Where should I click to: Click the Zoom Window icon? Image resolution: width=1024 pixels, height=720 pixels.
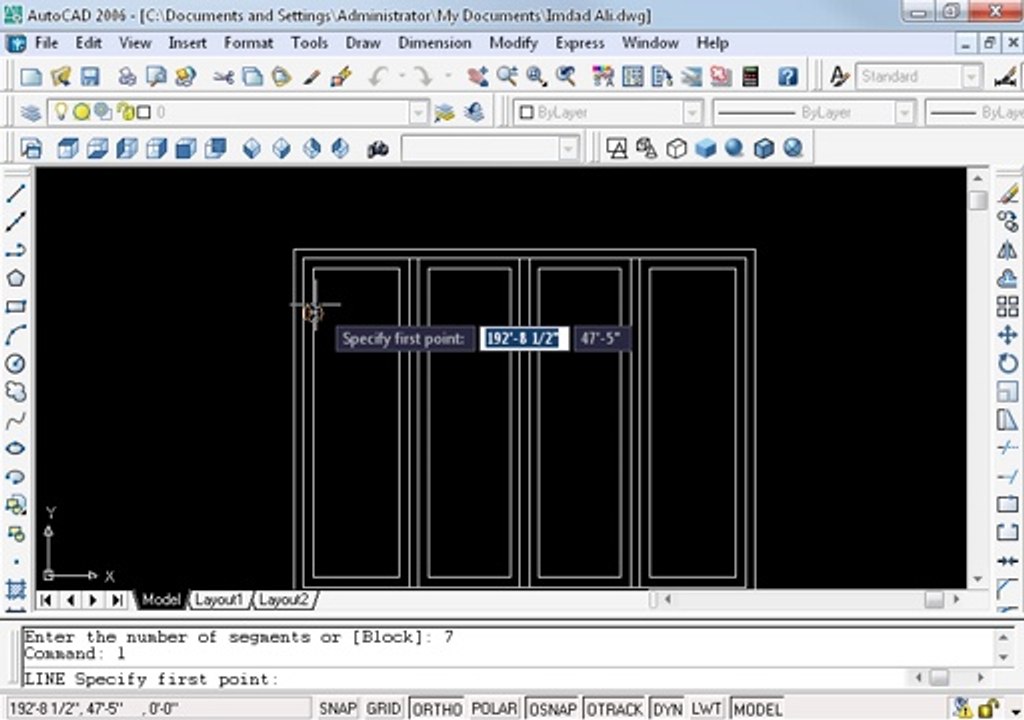536,76
